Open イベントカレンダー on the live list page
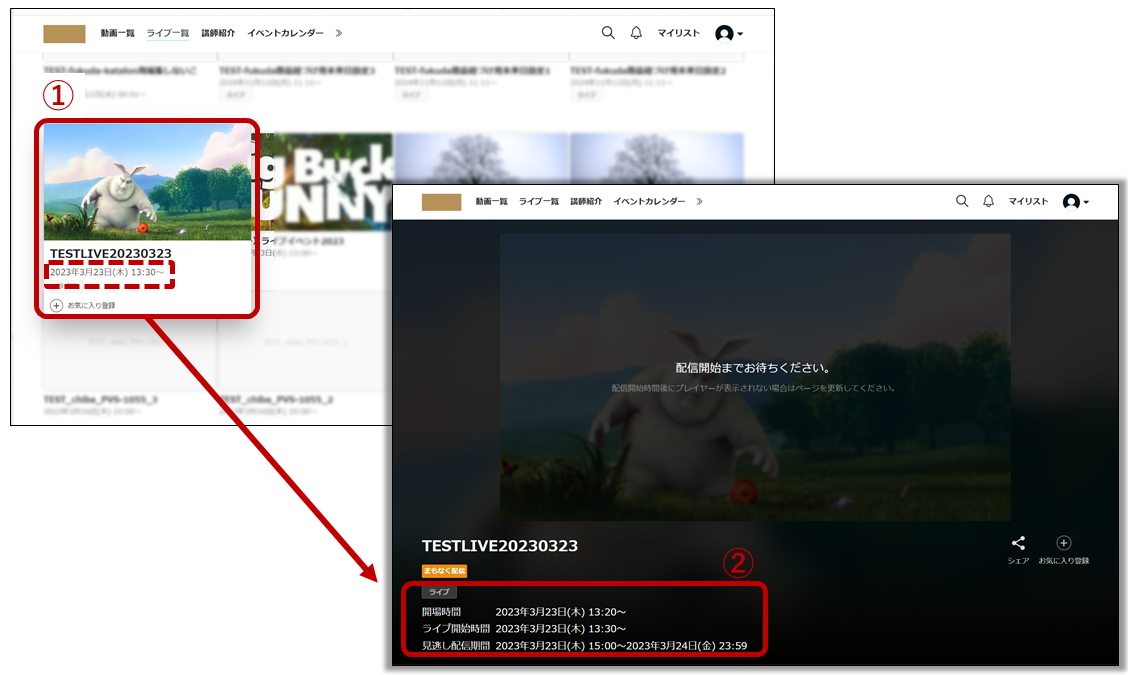This screenshot has width=1128, height=675. [285, 33]
